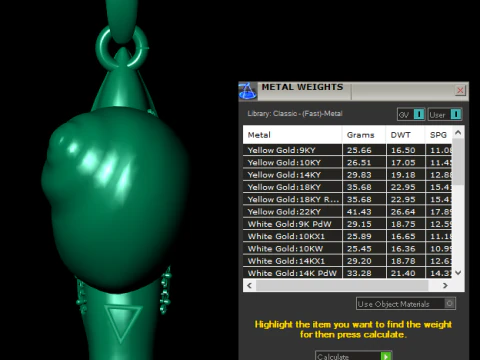The width and height of the screenshot is (480, 360).
Task: Toggle the GV library switch
Action: pos(411,115)
